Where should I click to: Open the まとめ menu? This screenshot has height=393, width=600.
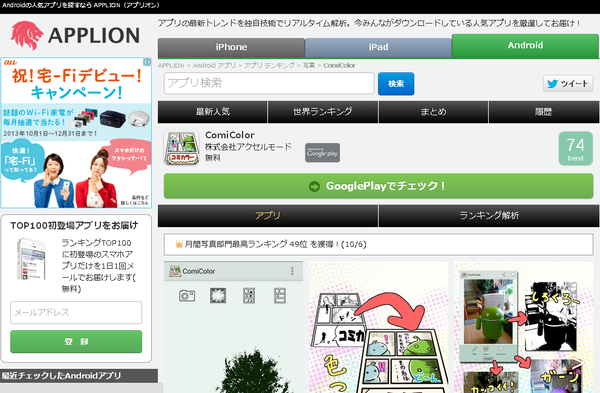point(433,112)
